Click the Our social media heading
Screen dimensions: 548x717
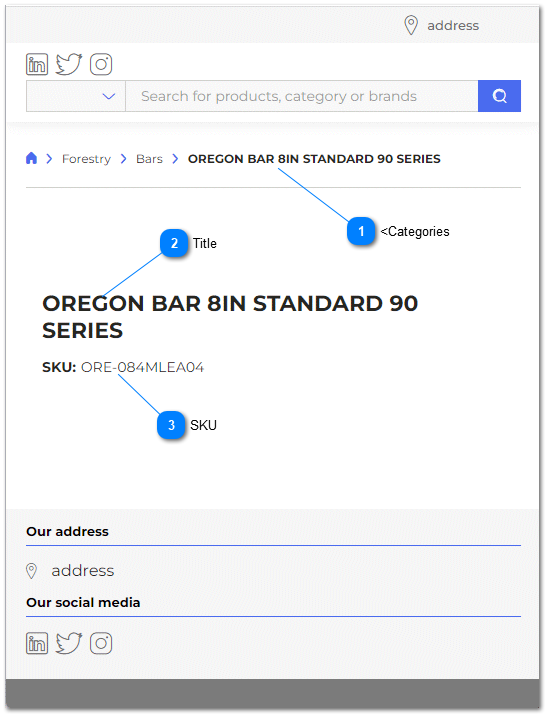coord(83,602)
